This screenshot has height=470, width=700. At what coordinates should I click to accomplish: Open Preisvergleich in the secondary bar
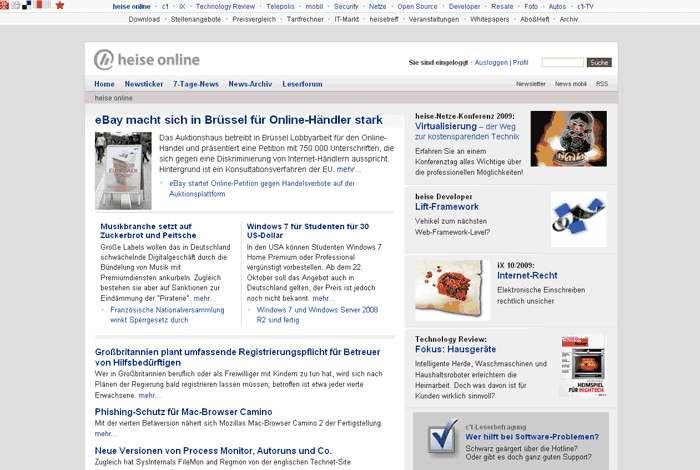pos(254,20)
